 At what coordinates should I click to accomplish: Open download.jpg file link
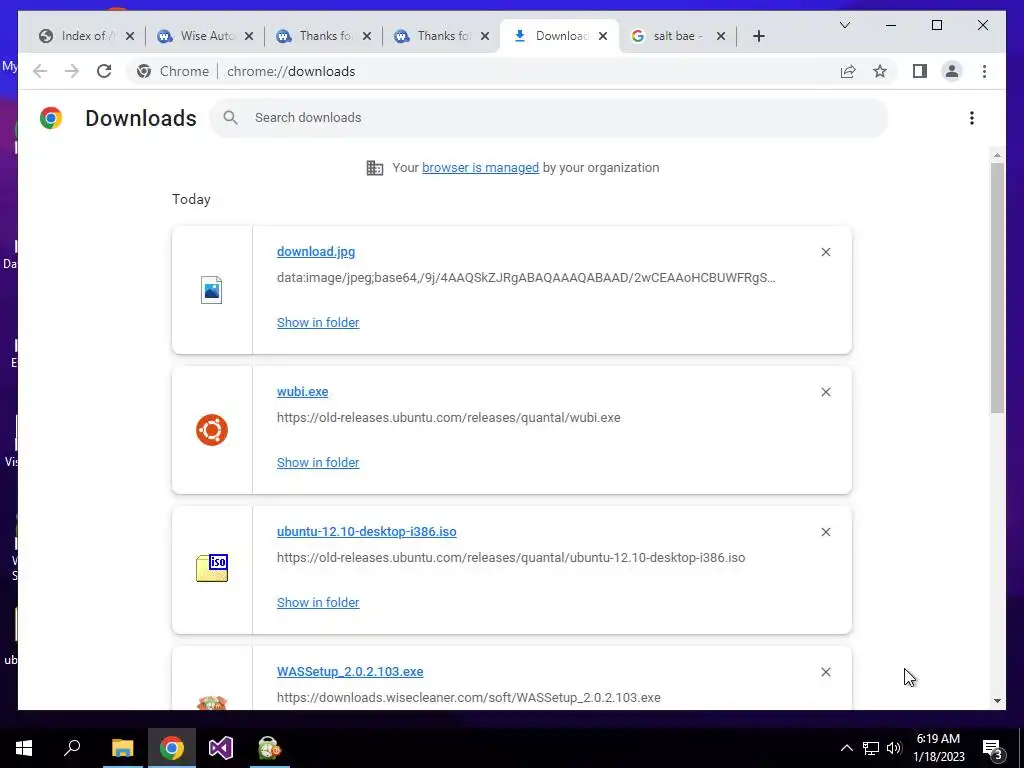point(316,251)
